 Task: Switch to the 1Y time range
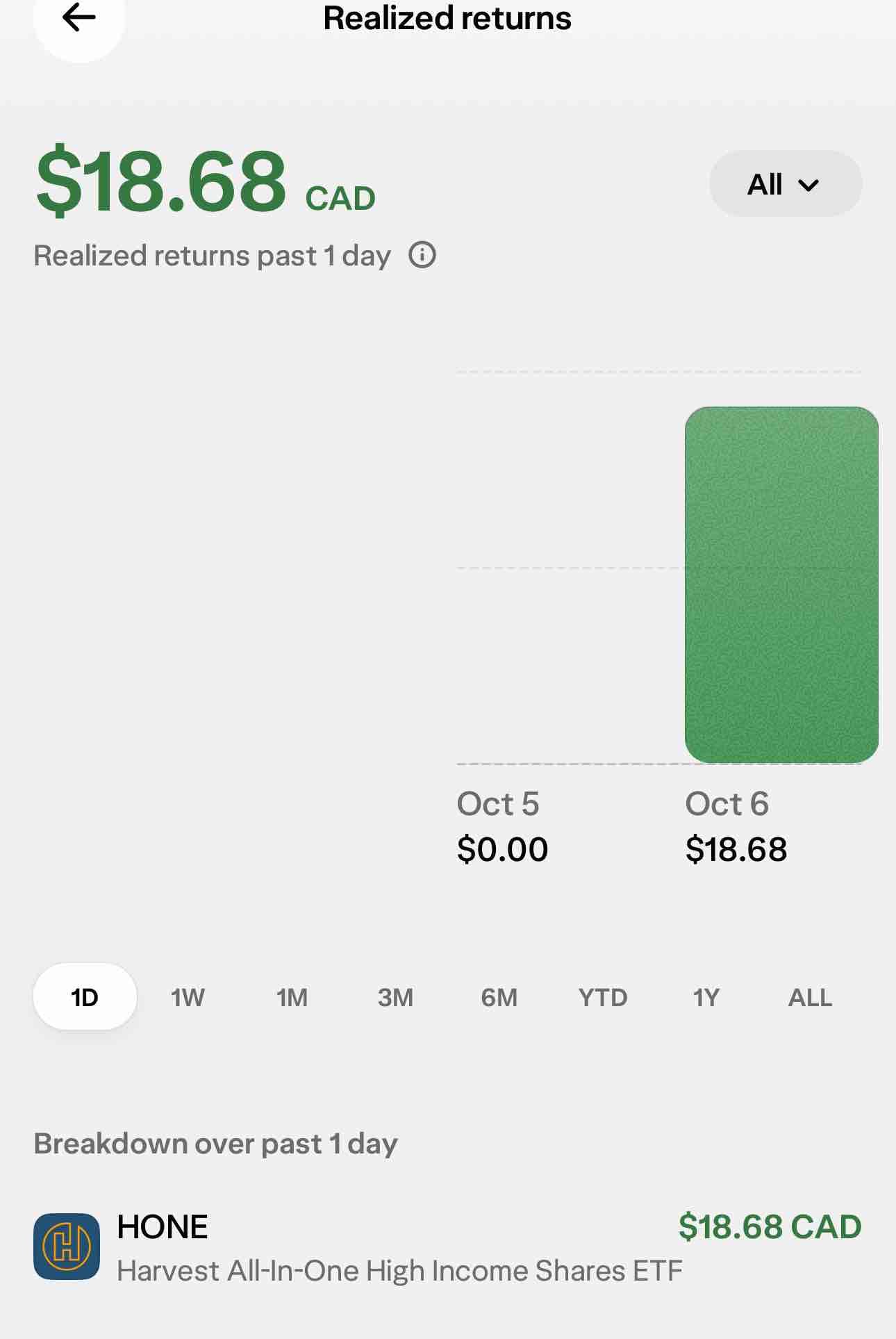(x=706, y=998)
